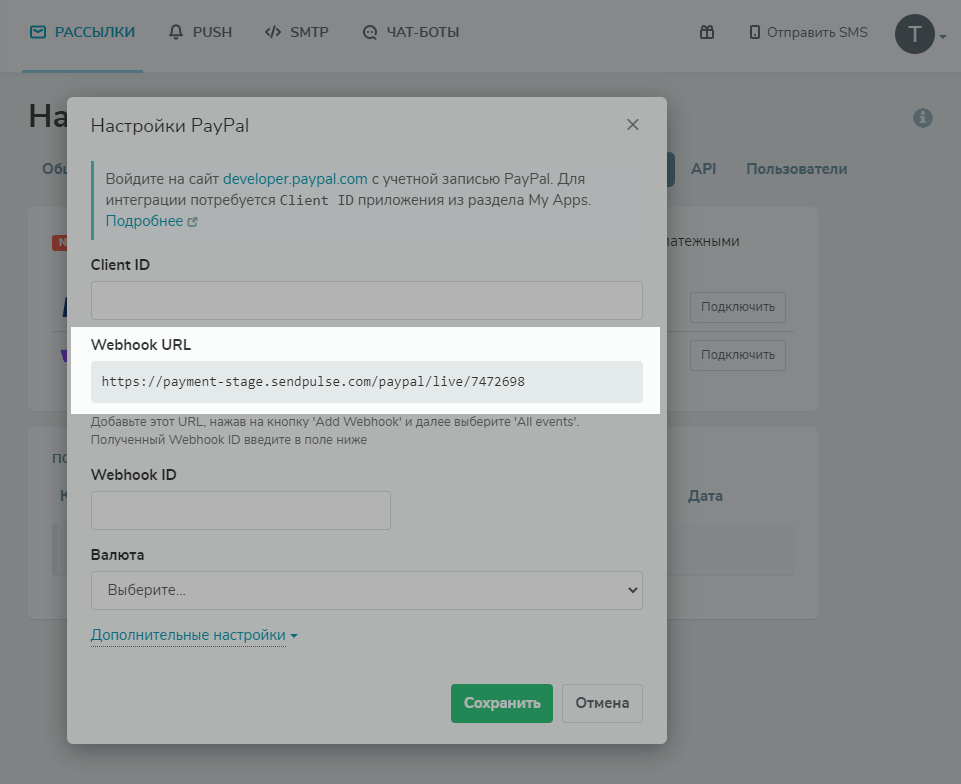This screenshot has height=784, width=961.
Task: Click Отправить SMS in the header
Action: [808, 32]
